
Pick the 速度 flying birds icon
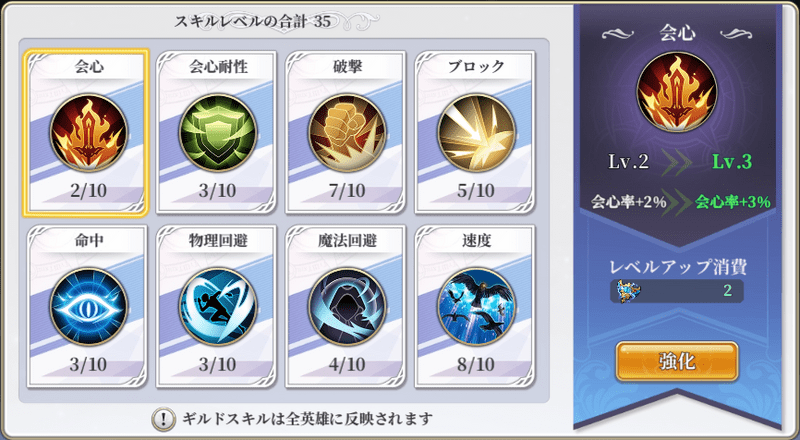pos(476,307)
